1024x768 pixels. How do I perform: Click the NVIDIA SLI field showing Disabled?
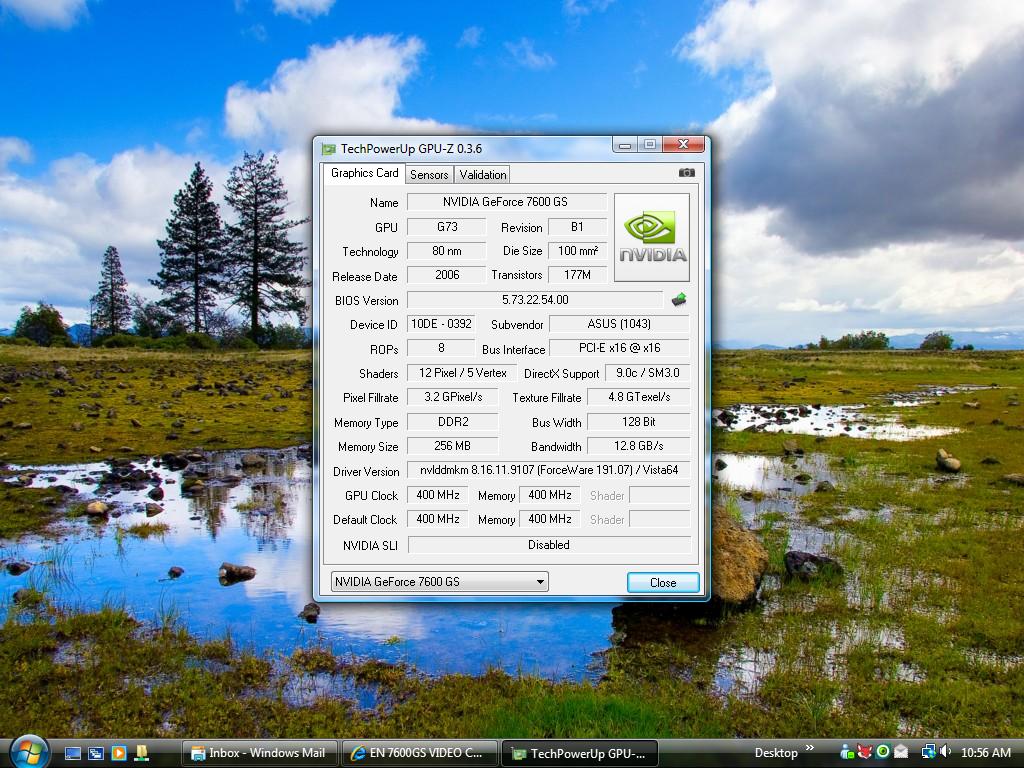(x=549, y=545)
